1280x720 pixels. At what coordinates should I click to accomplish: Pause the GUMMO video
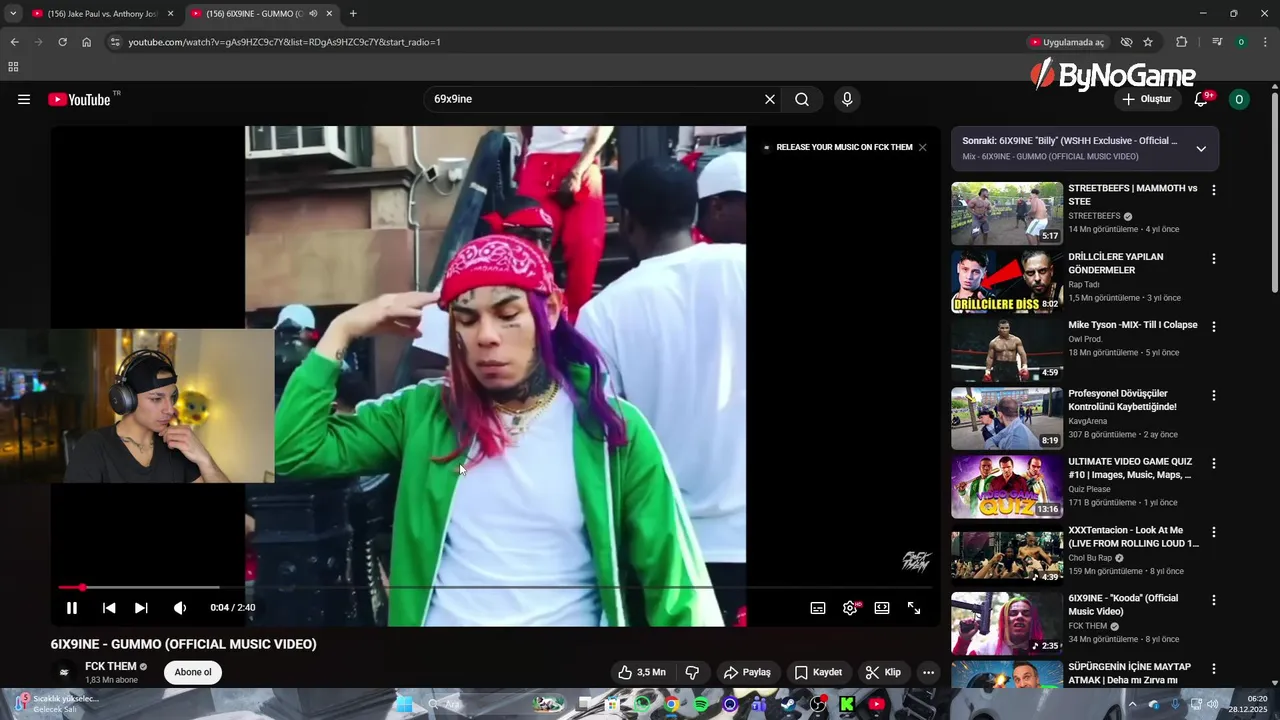[x=72, y=608]
